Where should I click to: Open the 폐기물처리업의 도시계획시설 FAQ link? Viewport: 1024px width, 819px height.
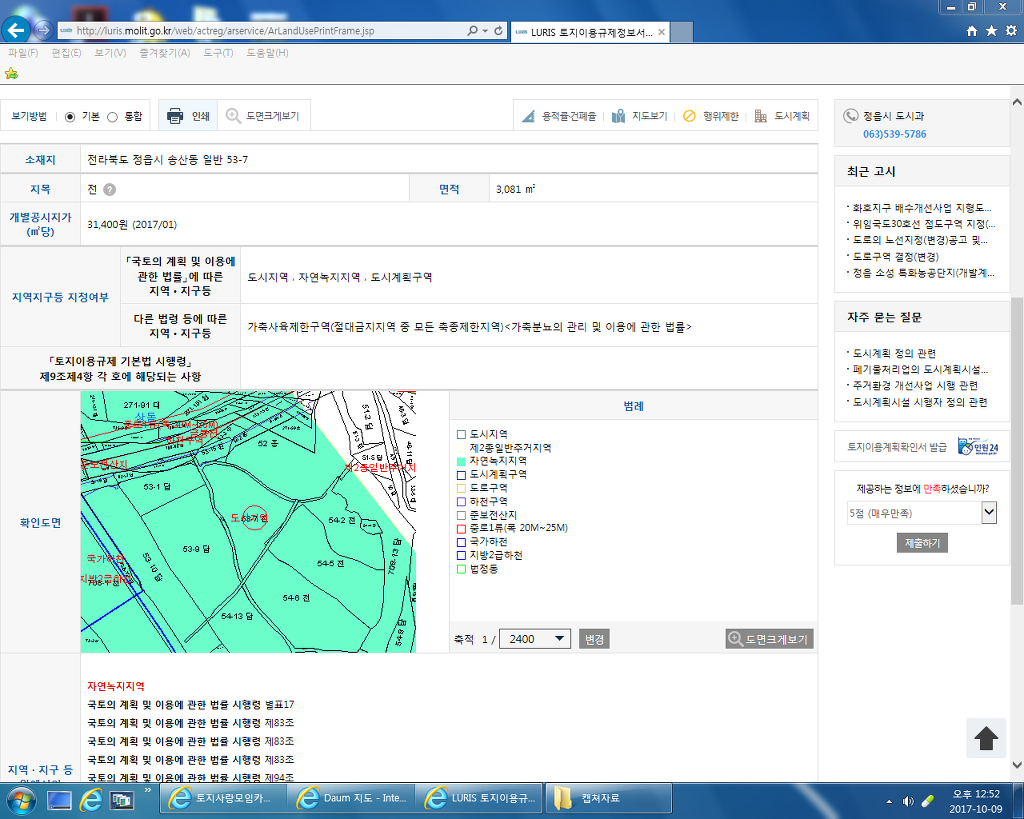tap(920, 370)
